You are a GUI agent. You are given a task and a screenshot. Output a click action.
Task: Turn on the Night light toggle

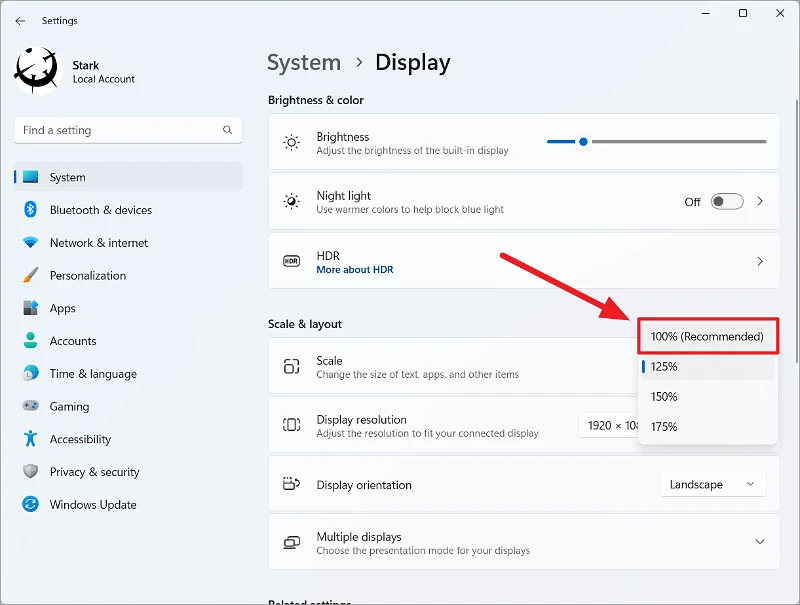point(727,201)
